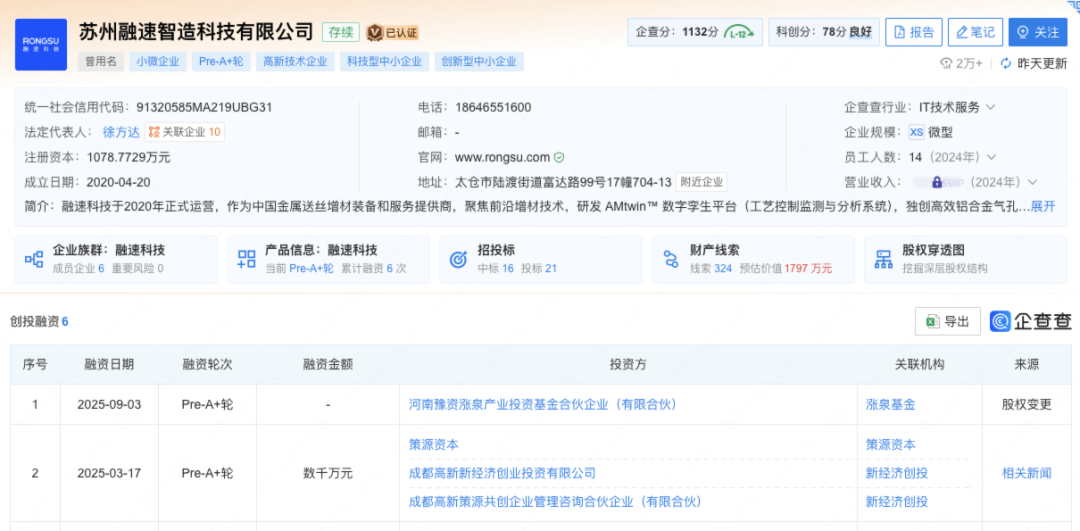Open 股权穿透图 equity chart icon

click(x=883, y=259)
